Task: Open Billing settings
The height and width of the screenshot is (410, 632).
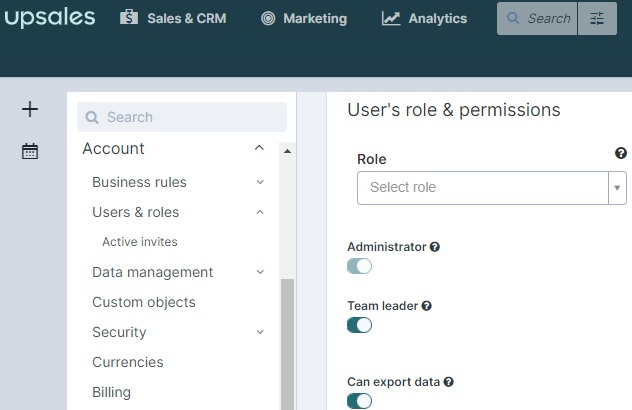Action: pyautogui.click(x=111, y=392)
